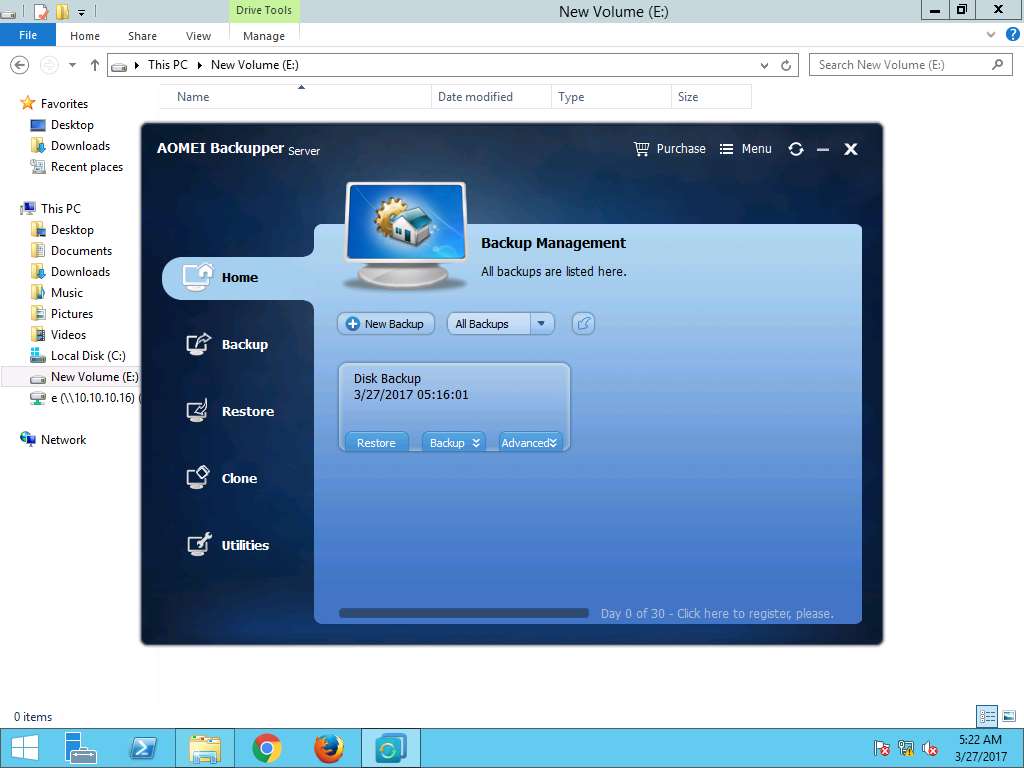This screenshot has width=1024, height=768.
Task: Click the Drive Tools contextual tab
Action: (264, 10)
